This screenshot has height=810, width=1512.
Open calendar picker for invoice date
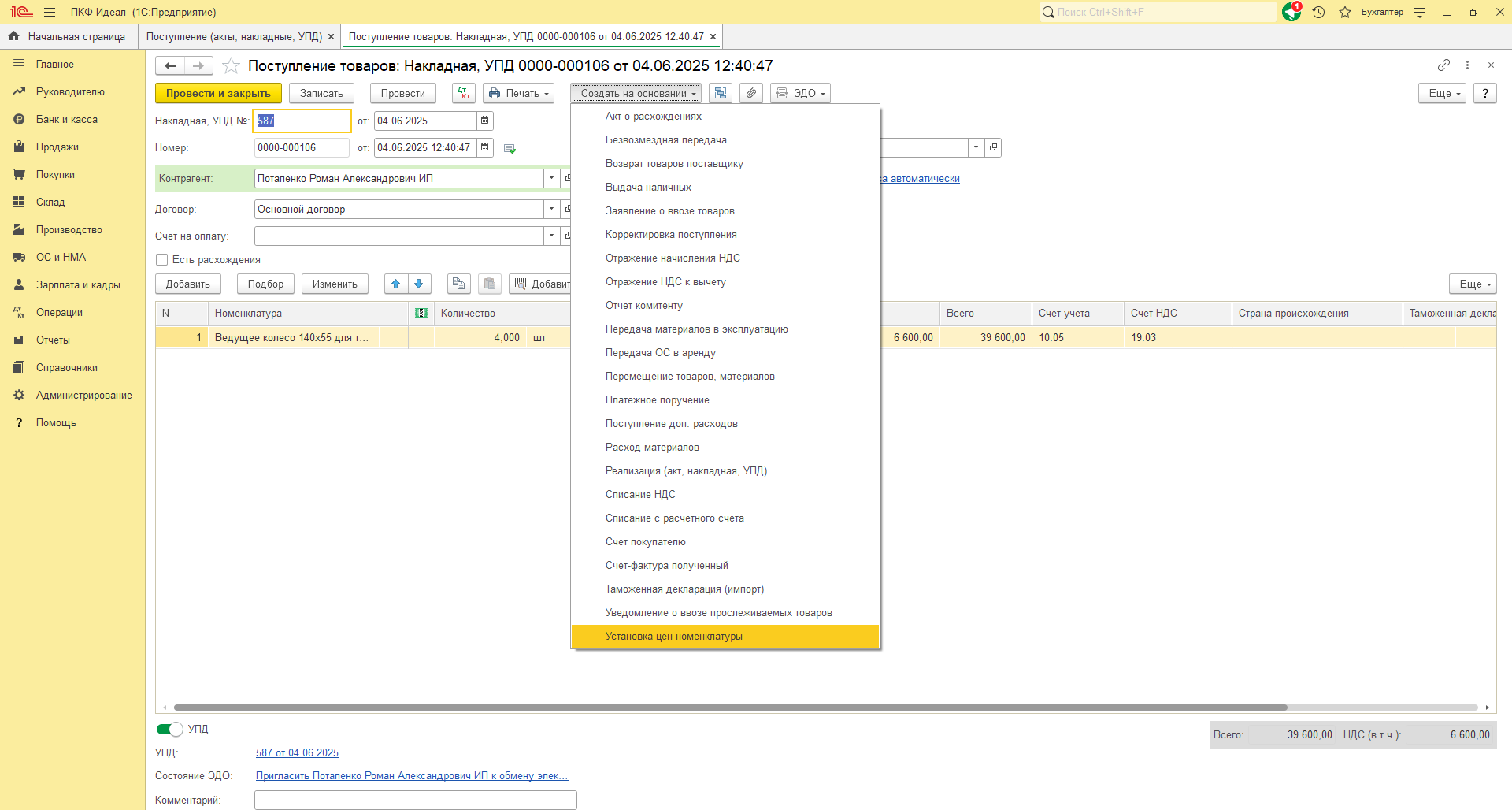point(485,121)
